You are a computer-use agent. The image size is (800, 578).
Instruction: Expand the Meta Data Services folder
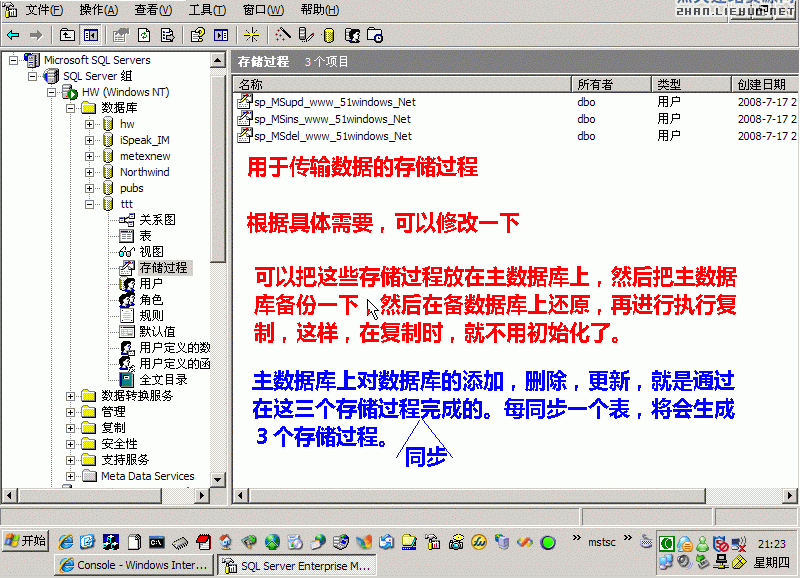click(x=70, y=476)
